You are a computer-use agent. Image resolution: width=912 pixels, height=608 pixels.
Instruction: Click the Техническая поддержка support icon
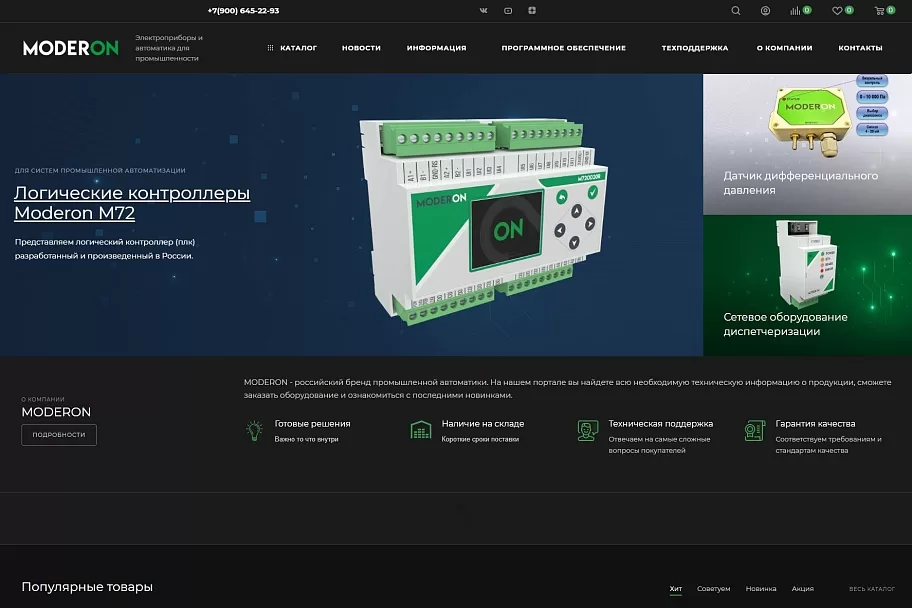coord(587,431)
